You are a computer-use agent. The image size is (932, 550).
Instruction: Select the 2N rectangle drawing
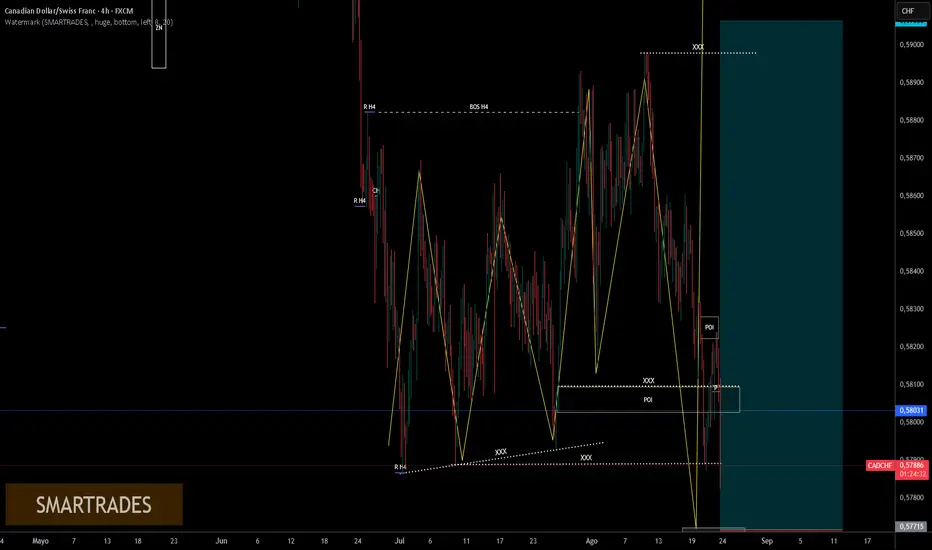(159, 34)
